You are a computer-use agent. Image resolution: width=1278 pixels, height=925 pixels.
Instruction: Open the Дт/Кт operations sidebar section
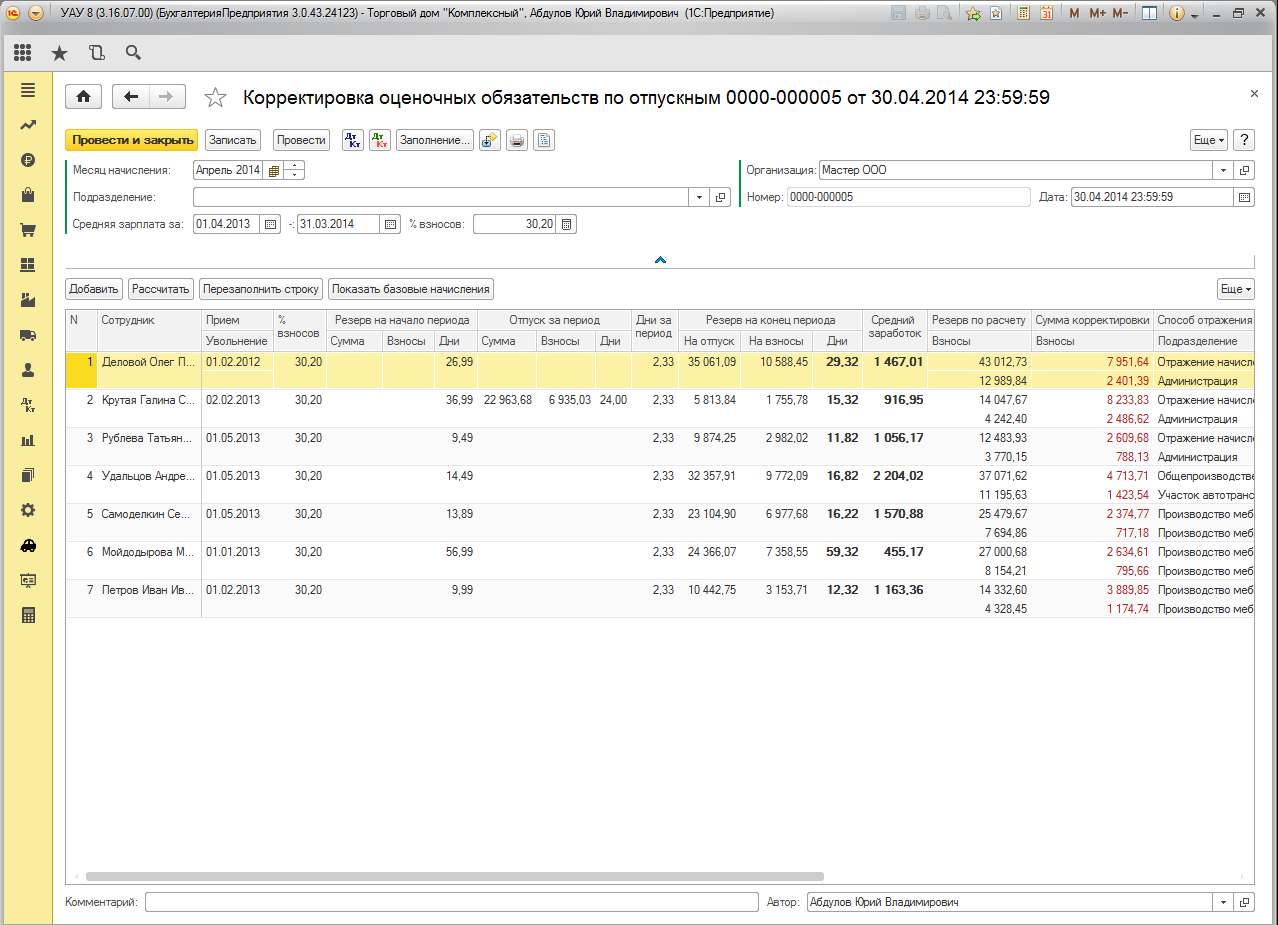coord(28,405)
